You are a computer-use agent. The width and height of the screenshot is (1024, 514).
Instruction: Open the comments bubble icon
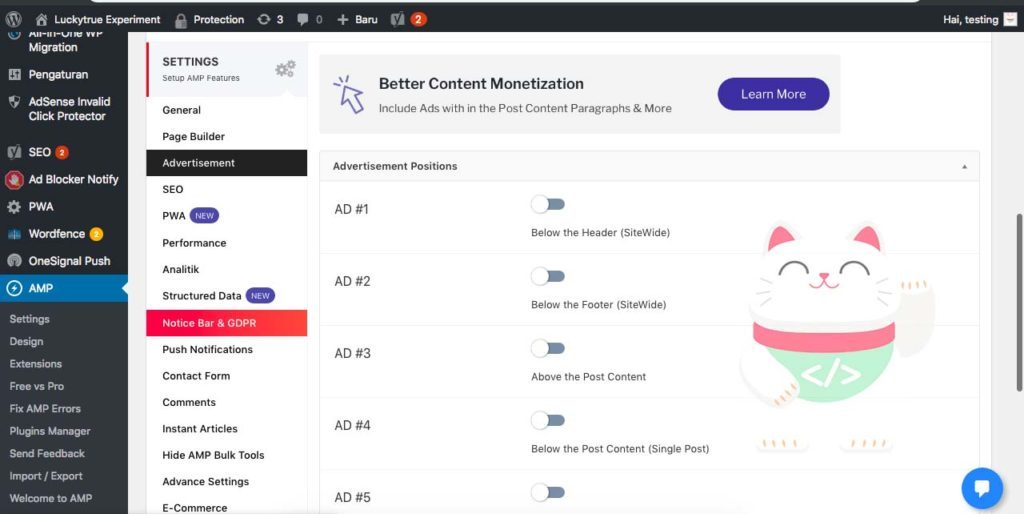click(x=302, y=20)
